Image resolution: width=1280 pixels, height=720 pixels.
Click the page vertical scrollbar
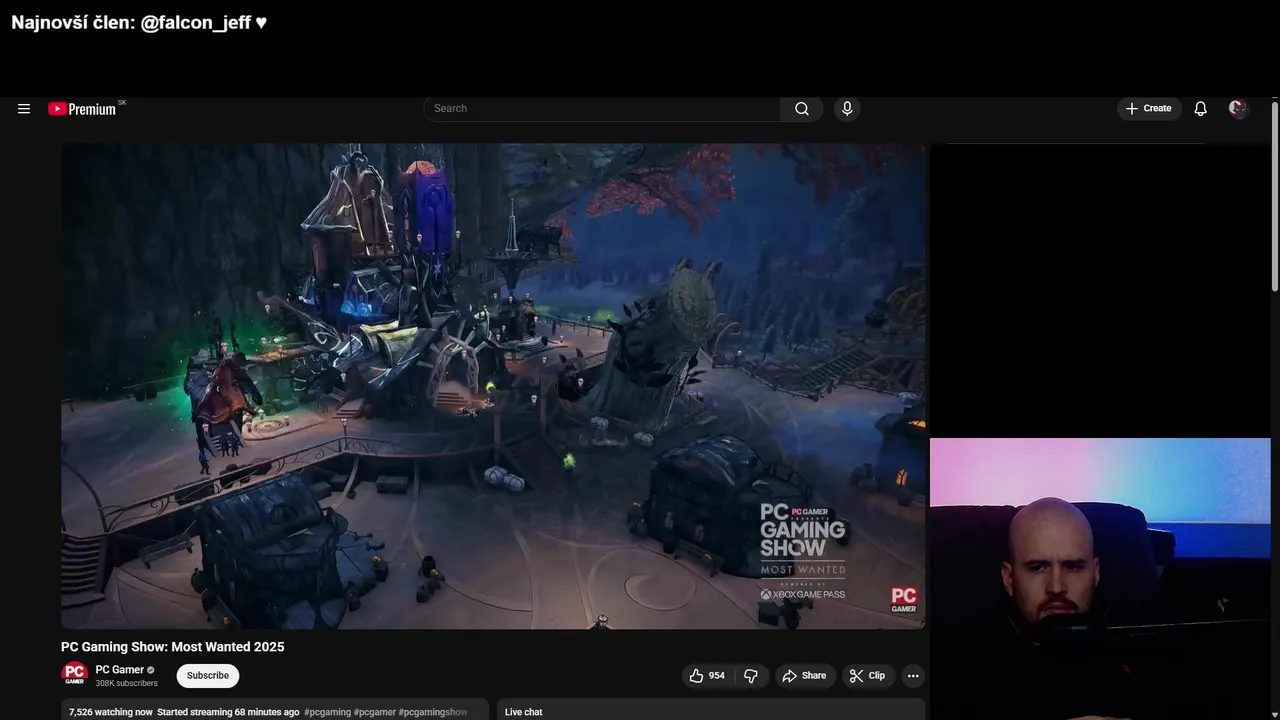(x=1274, y=195)
